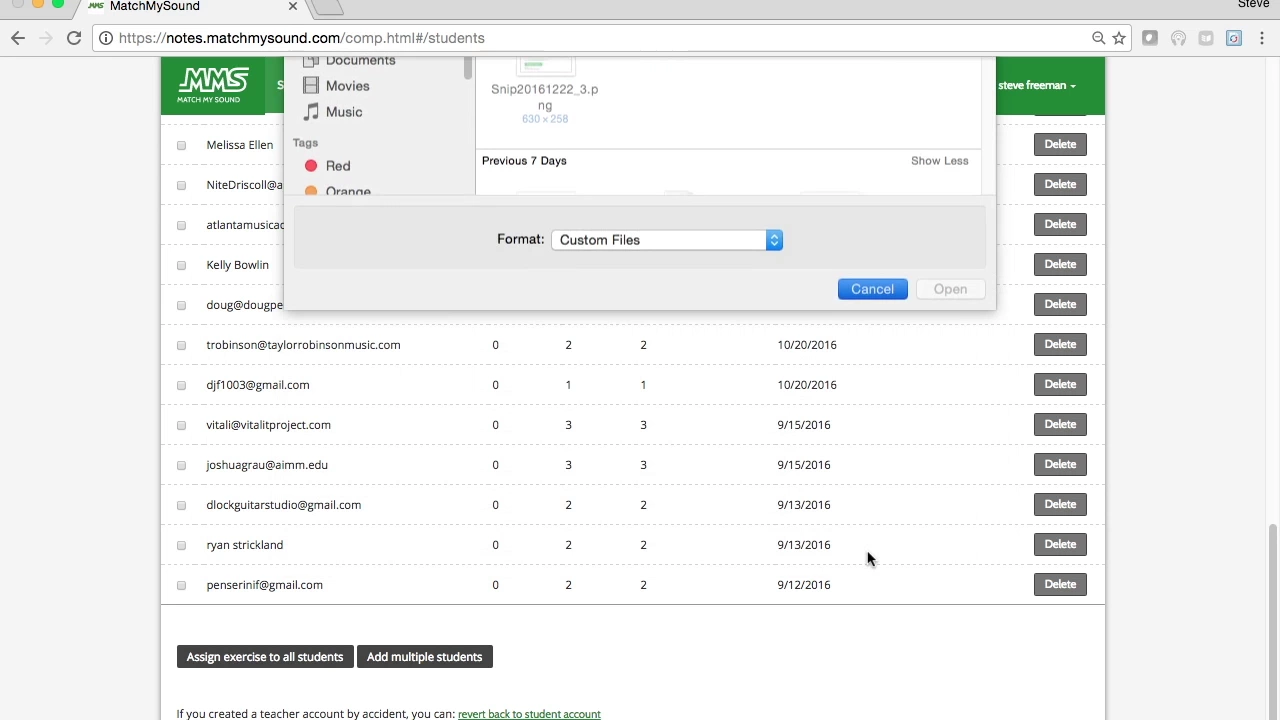Click Show Less in Previous 7 Days
Viewport: 1280px width, 720px height.
[x=939, y=161]
